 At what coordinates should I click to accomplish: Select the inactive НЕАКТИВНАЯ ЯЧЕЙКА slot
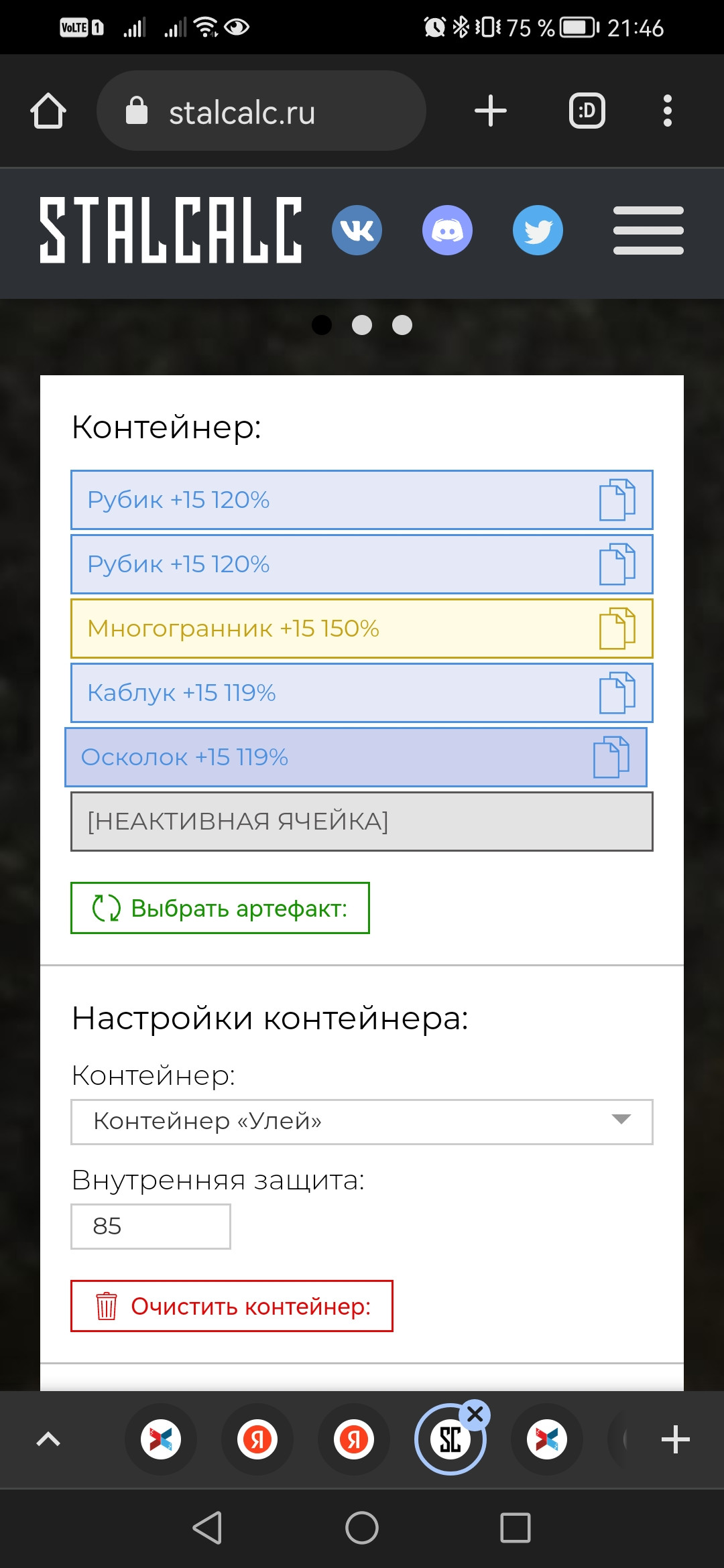(362, 822)
